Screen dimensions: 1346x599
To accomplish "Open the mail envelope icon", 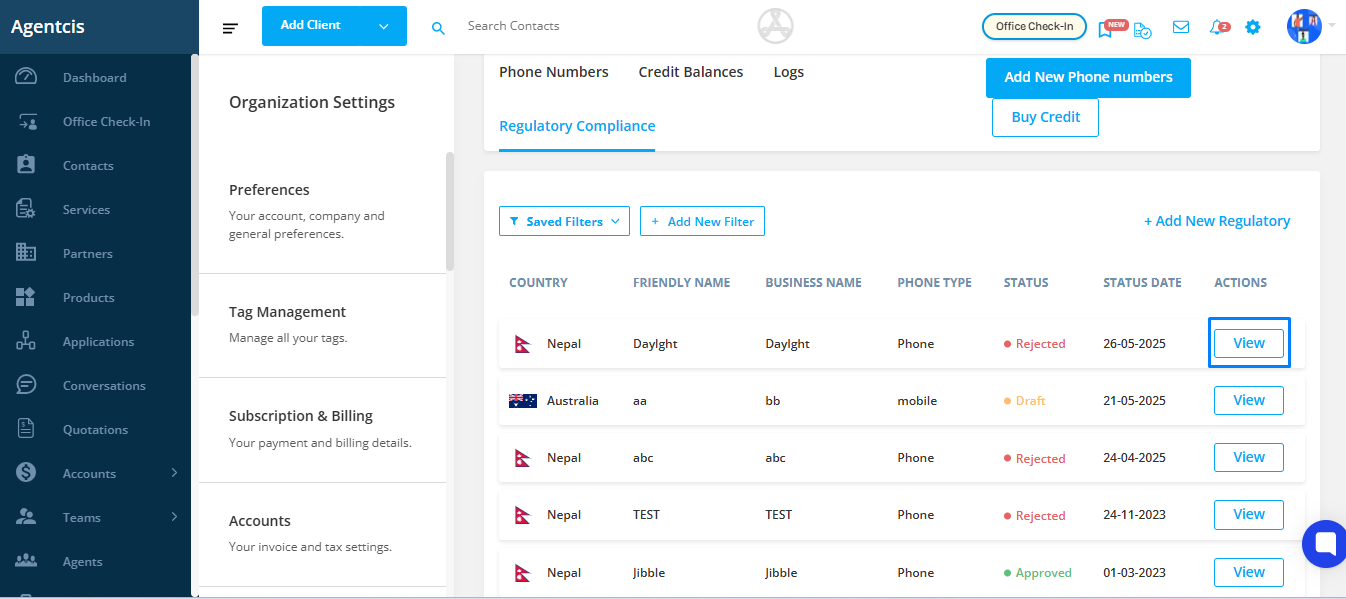I will click(x=1181, y=27).
